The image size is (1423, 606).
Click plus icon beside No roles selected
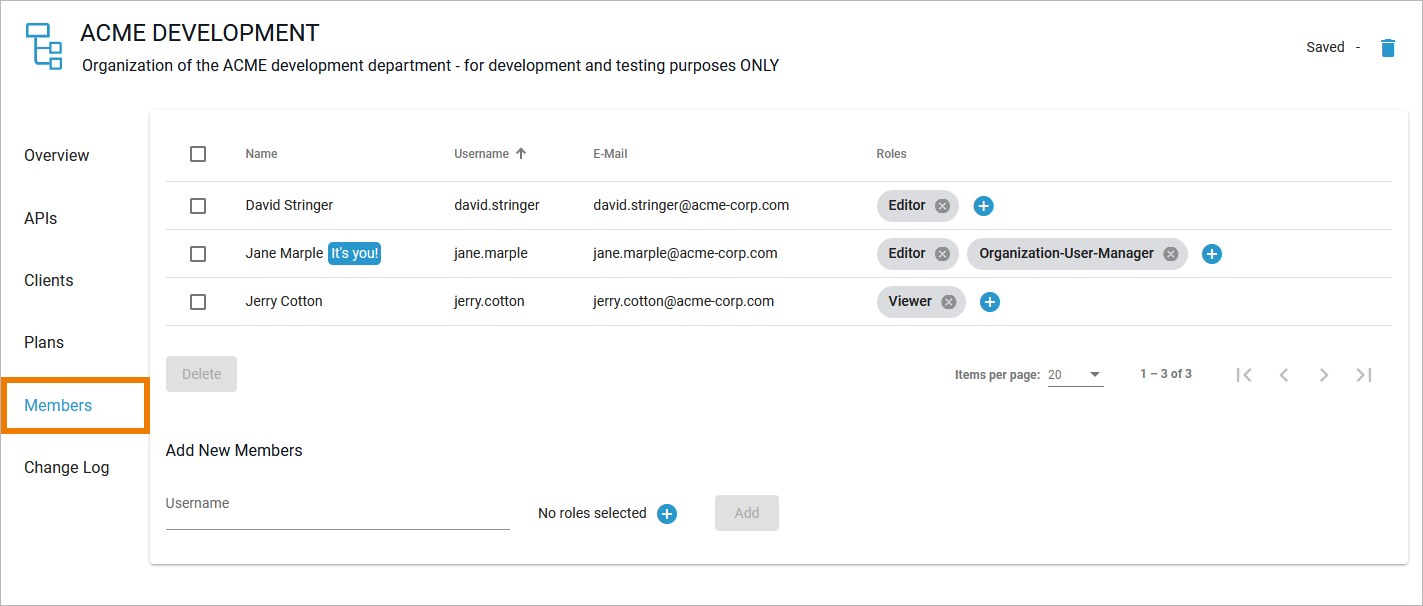[x=667, y=514]
